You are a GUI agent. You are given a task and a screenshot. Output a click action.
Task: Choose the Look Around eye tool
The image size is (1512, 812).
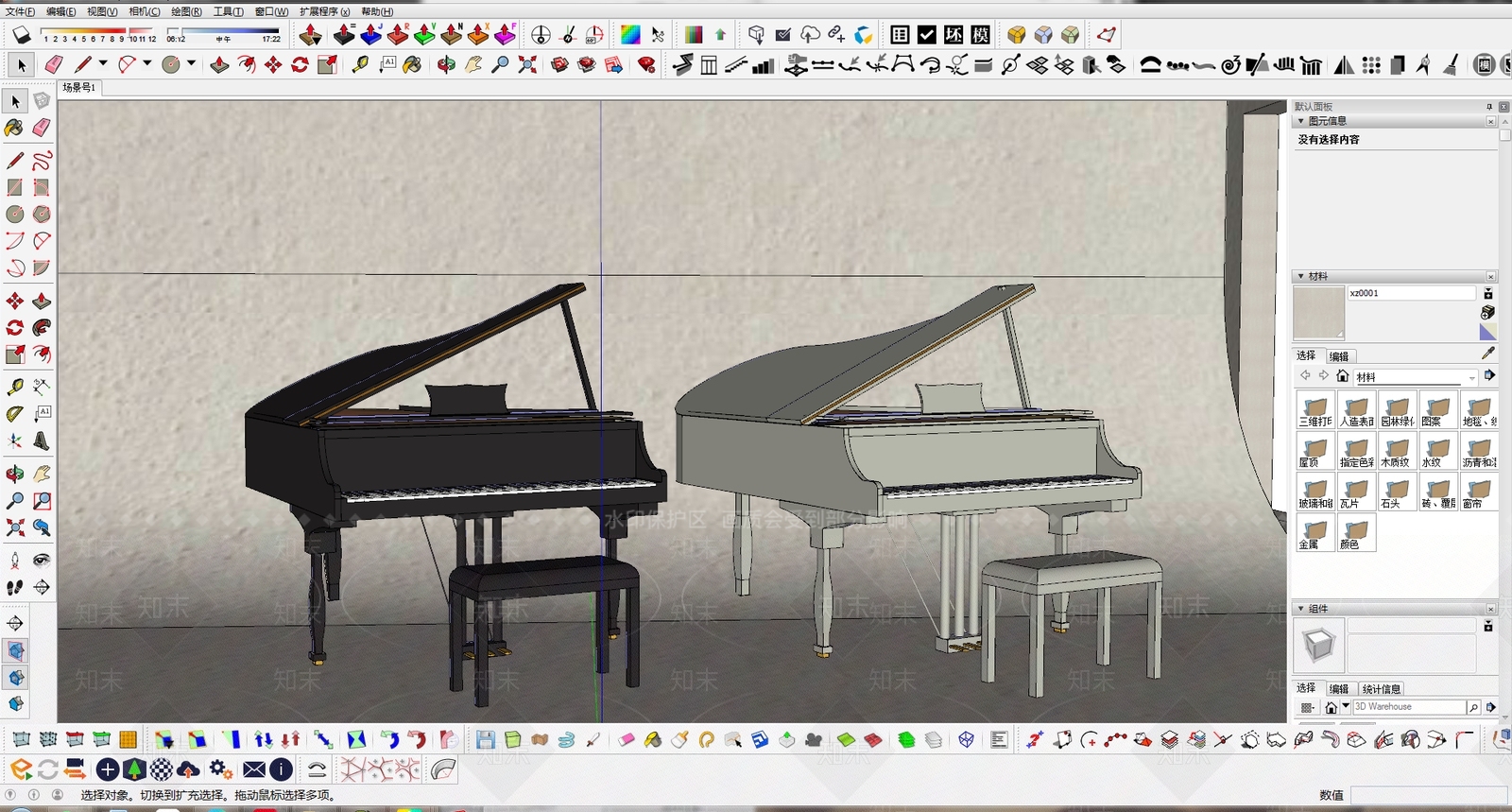[x=42, y=561]
